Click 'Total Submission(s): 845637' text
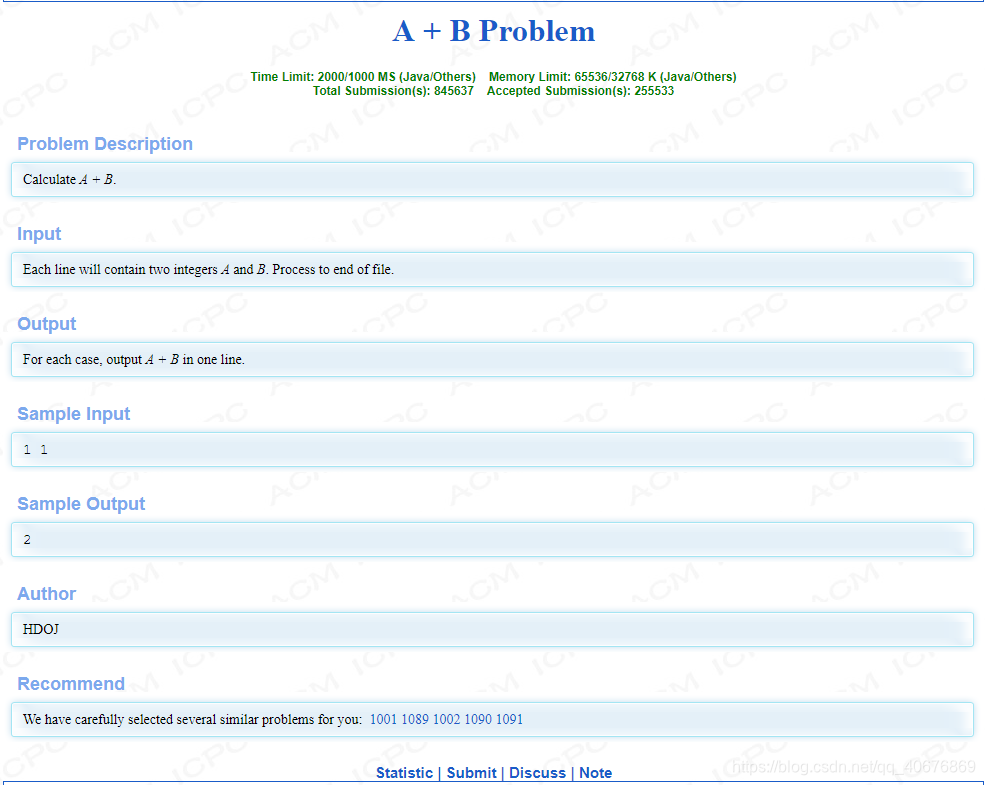The width and height of the screenshot is (985, 785). [x=393, y=90]
